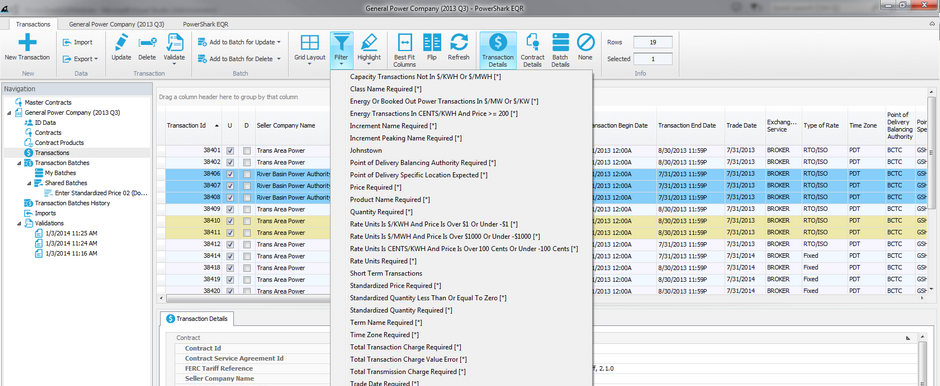Click the Delete transaction icon
Viewport: 940px width, 386px height.
click(x=147, y=43)
